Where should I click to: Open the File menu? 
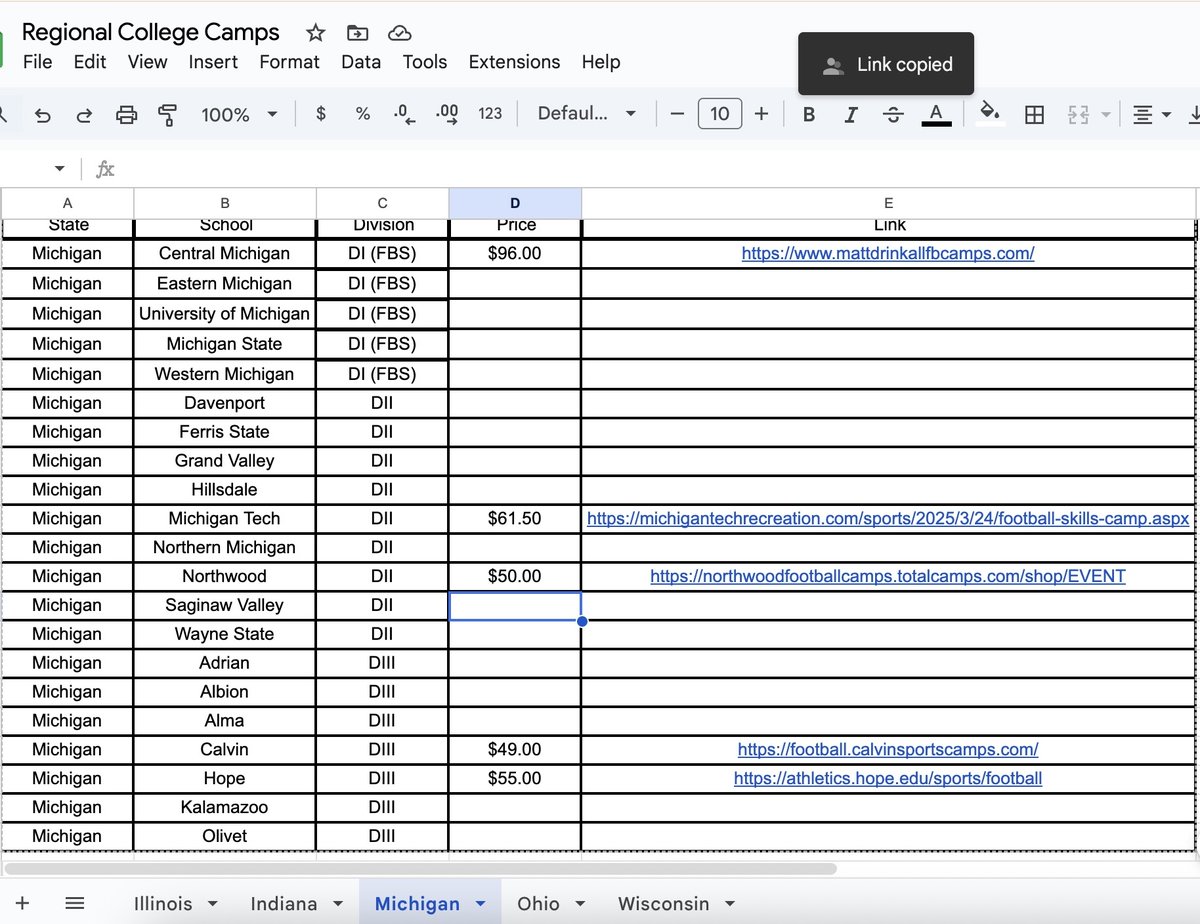coord(37,62)
